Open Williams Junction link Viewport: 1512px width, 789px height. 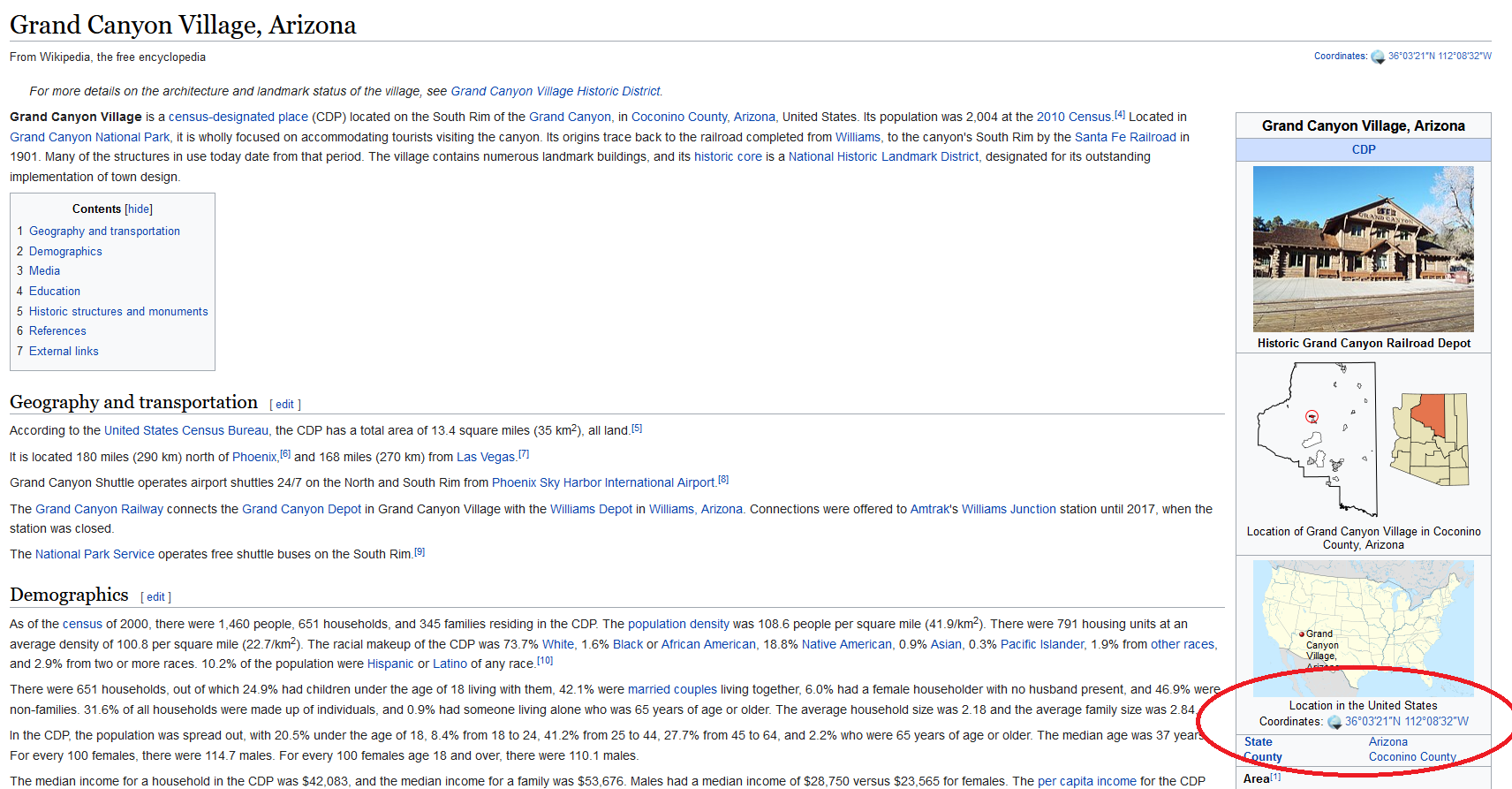click(x=1009, y=509)
